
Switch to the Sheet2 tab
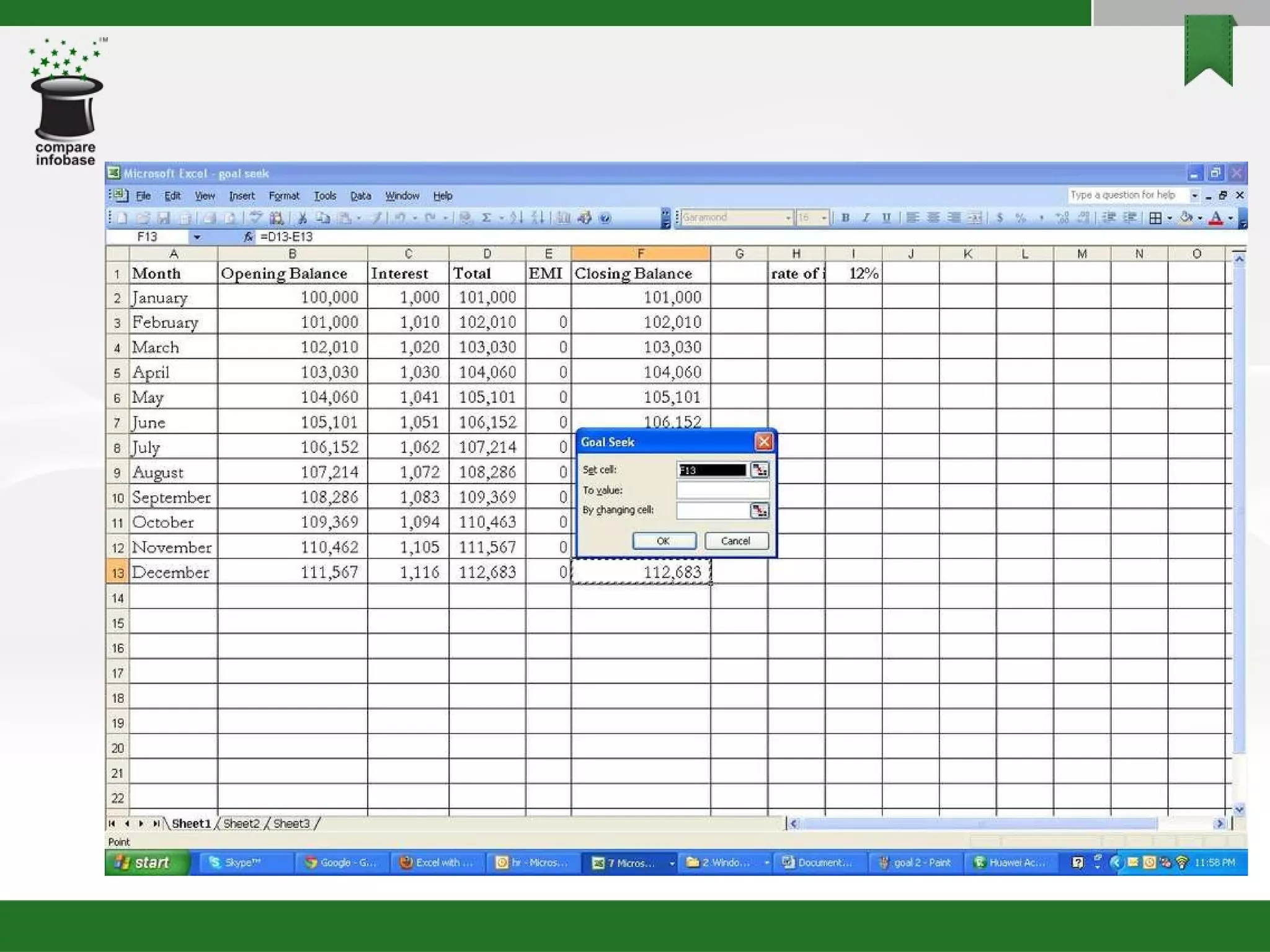click(241, 823)
